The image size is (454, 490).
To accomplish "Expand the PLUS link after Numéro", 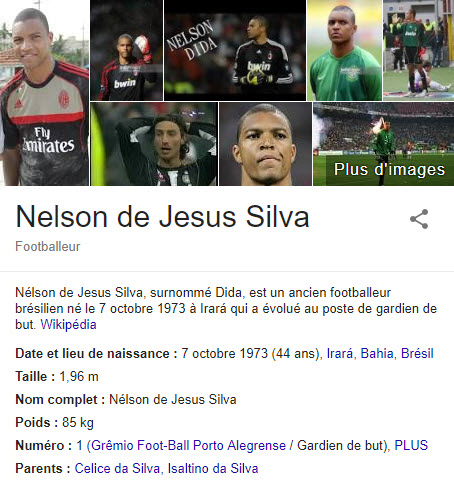I will (411, 445).
